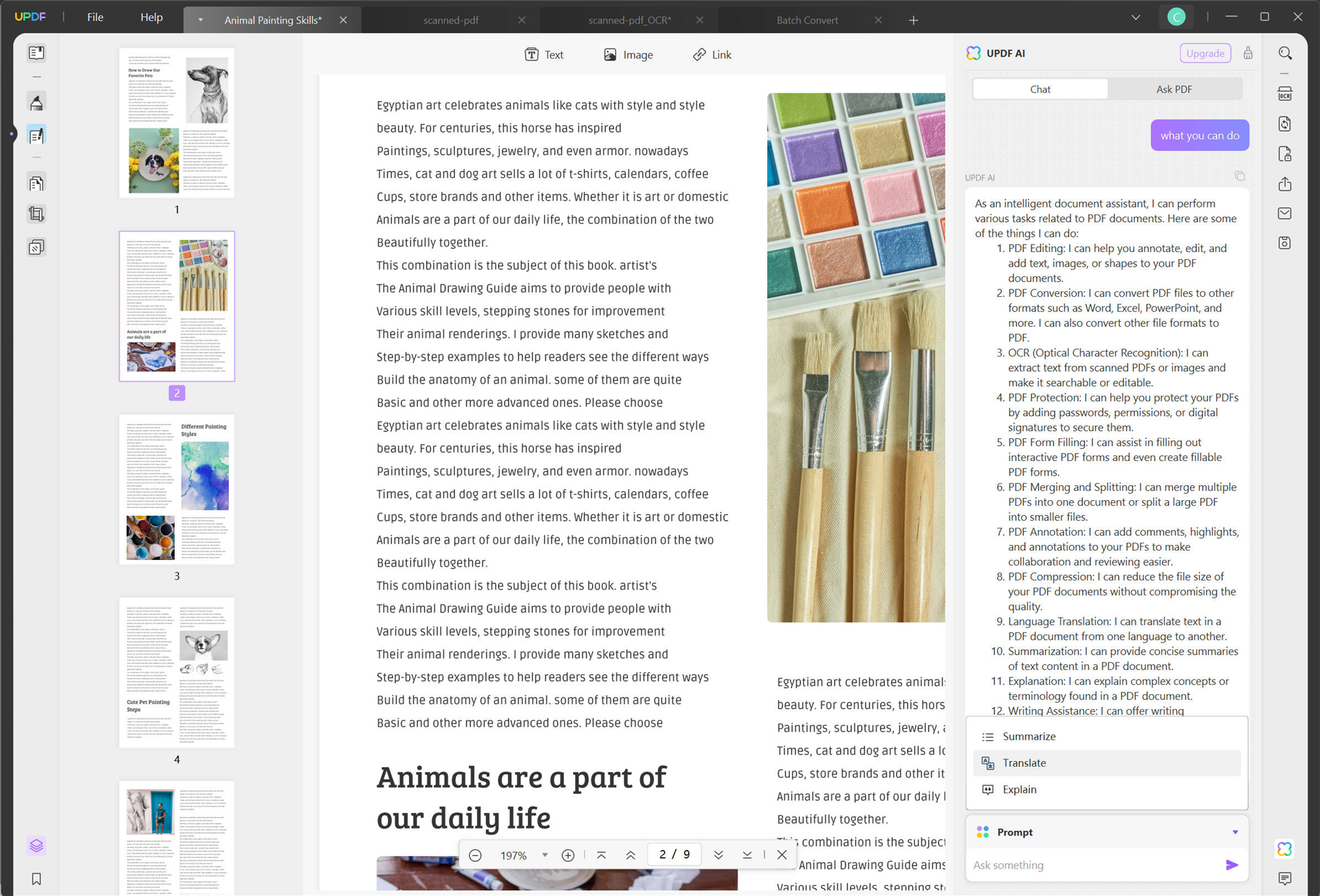Screen dimensions: 1320x896
Task: Click the send AI prompt arrow
Action: click(x=1231, y=865)
